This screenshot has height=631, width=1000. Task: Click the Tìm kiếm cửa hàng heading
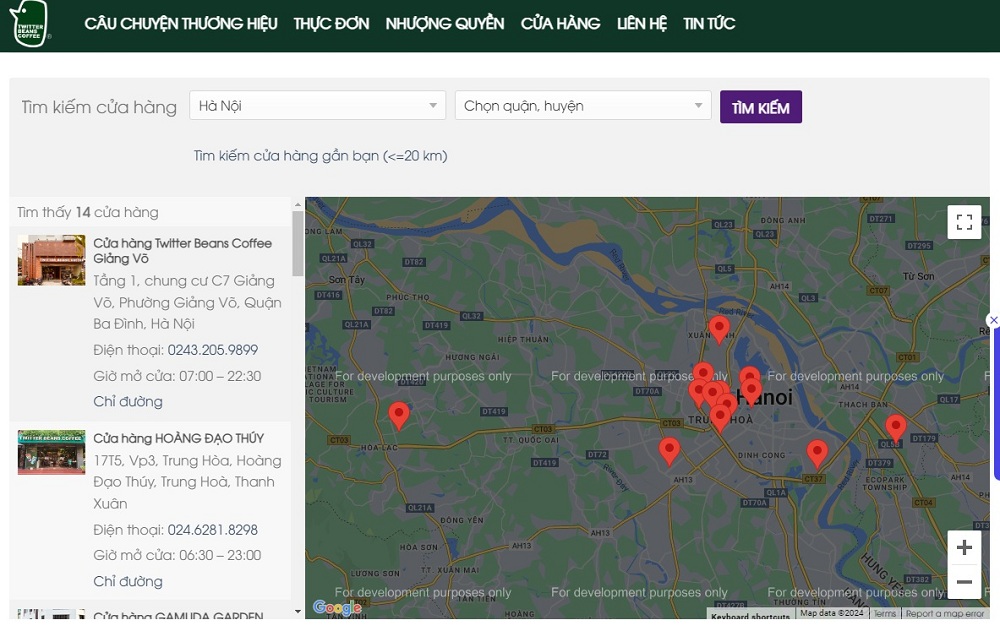tap(99, 107)
